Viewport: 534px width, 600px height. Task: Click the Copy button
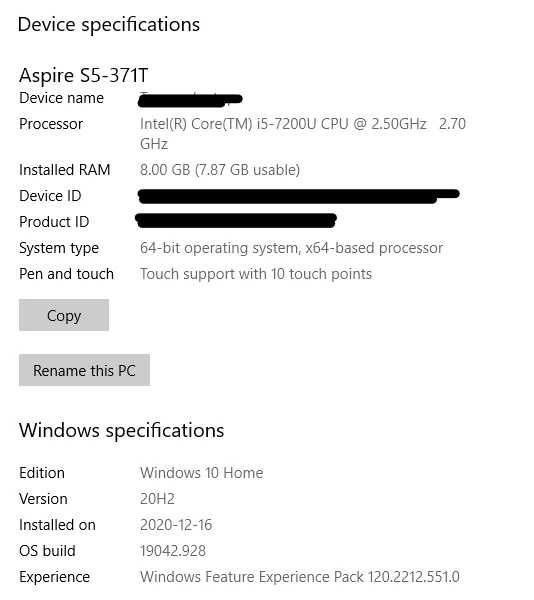click(64, 315)
